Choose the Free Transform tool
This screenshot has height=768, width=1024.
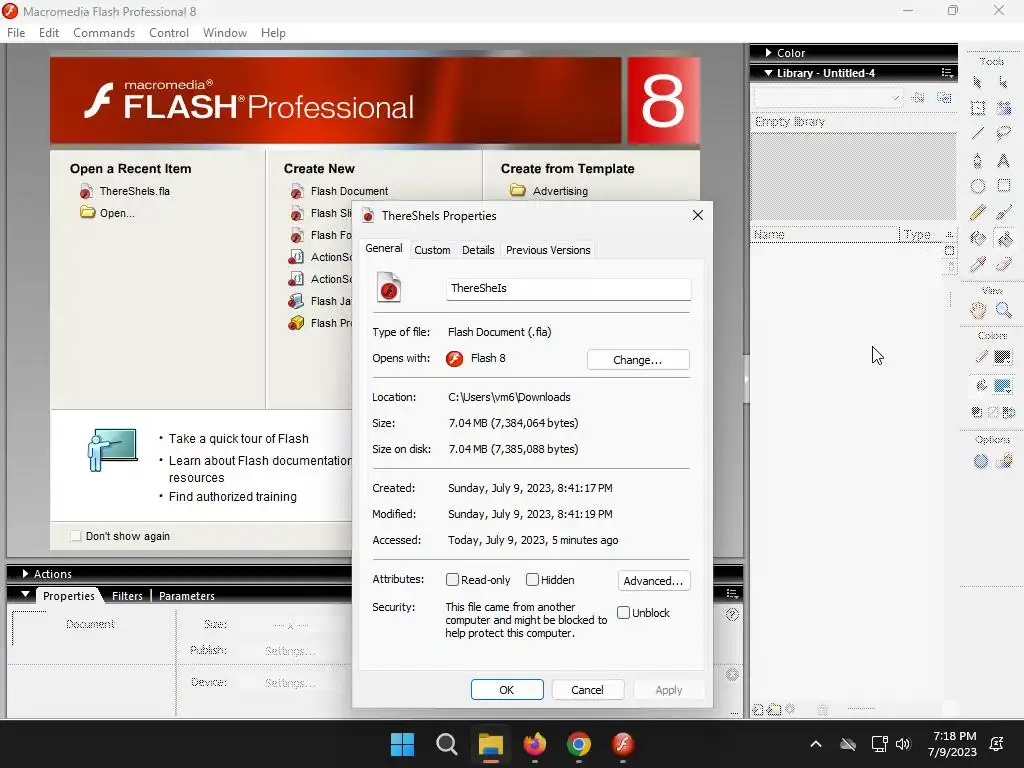click(x=978, y=108)
